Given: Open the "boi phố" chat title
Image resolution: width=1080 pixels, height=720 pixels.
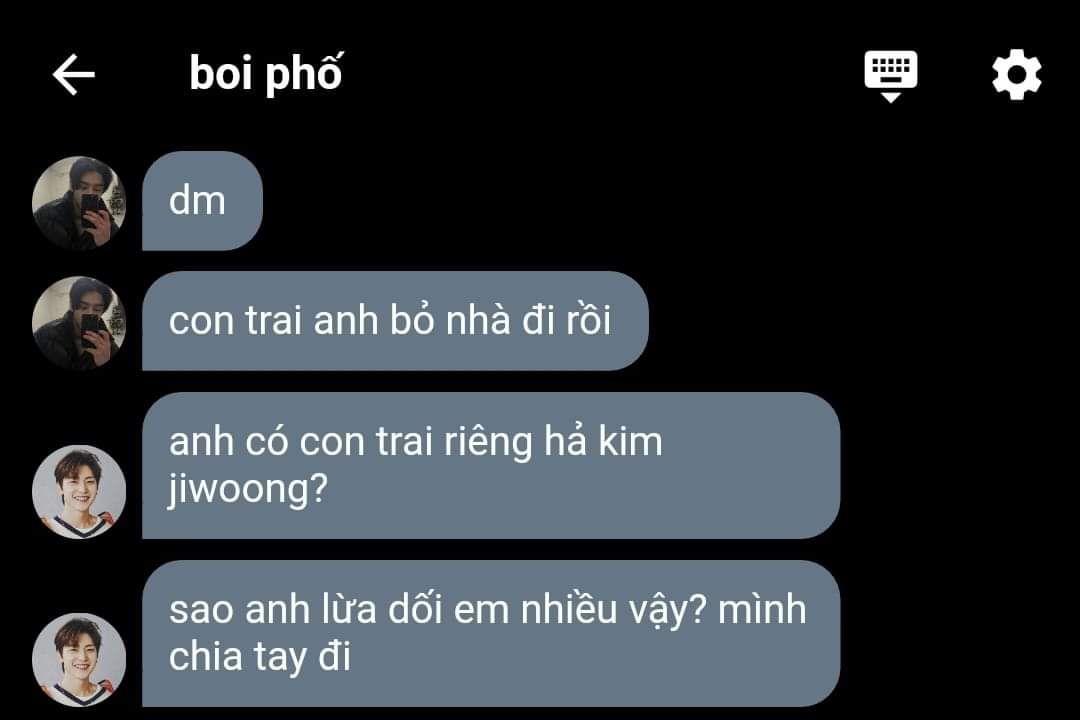Looking at the screenshot, I should point(266,74).
